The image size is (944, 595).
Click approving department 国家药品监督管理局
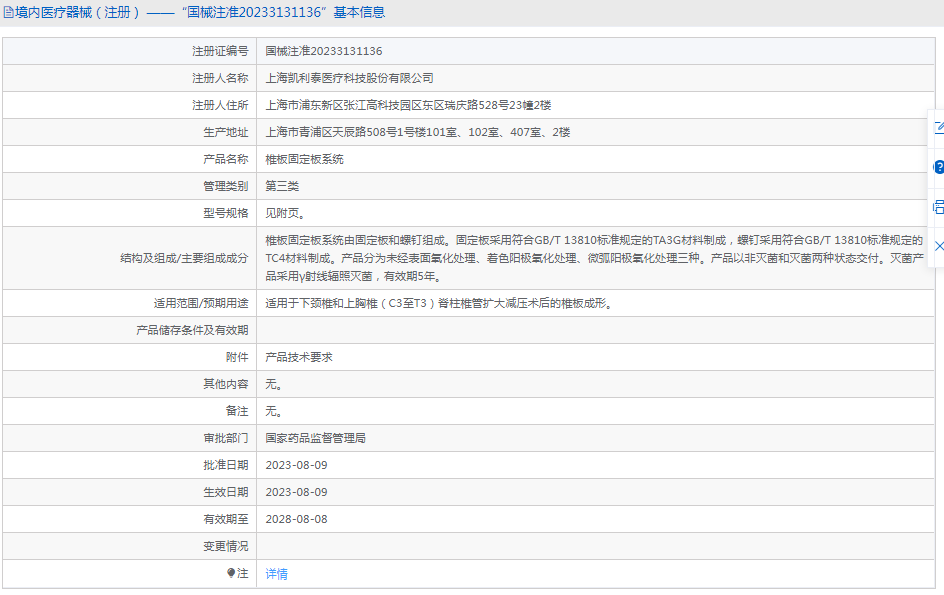pos(315,438)
